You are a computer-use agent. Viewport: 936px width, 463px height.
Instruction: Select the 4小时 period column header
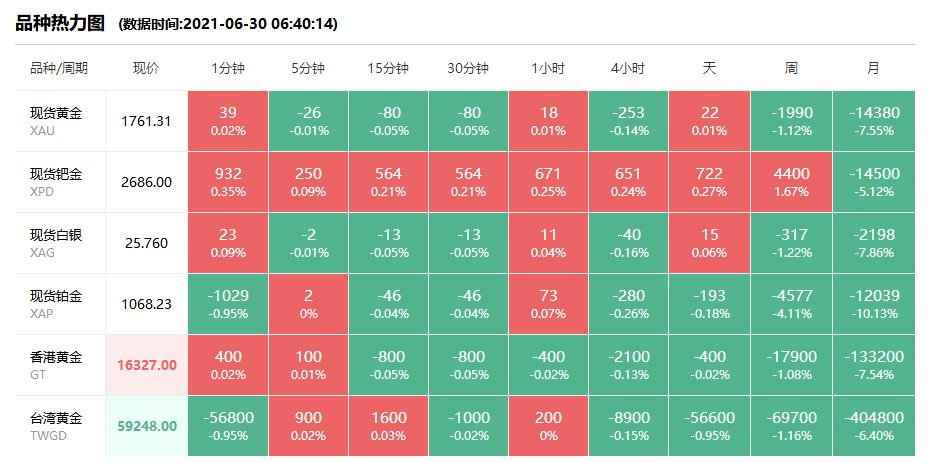pyautogui.click(x=628, y=68)
